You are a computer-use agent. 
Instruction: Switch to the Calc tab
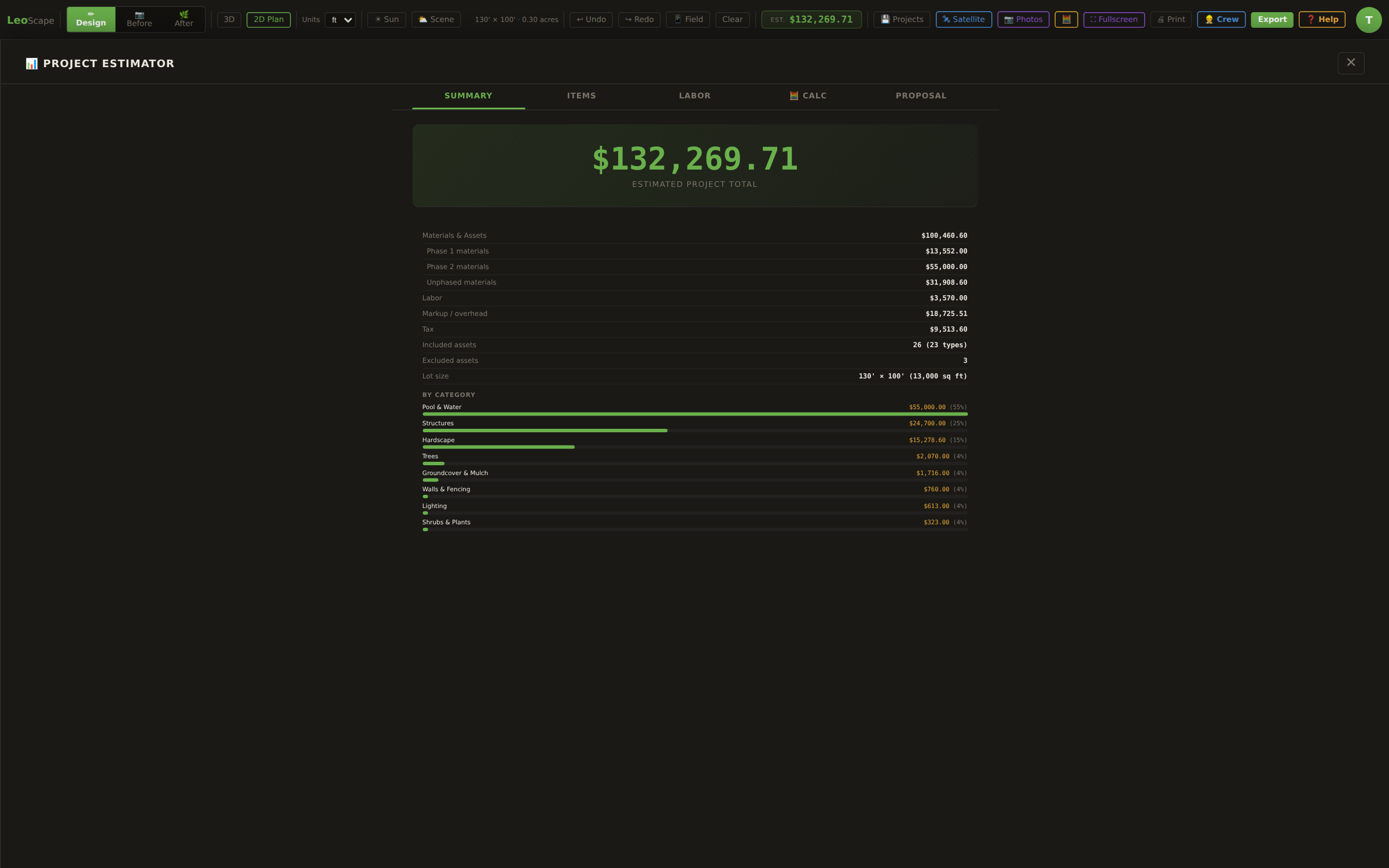[x=808, y=96]
